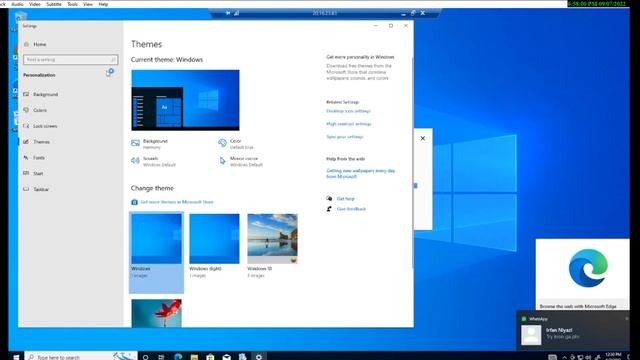Click the Browse the web with Microsoft Edge tile
Screen dimensions: 640x360
582,274
